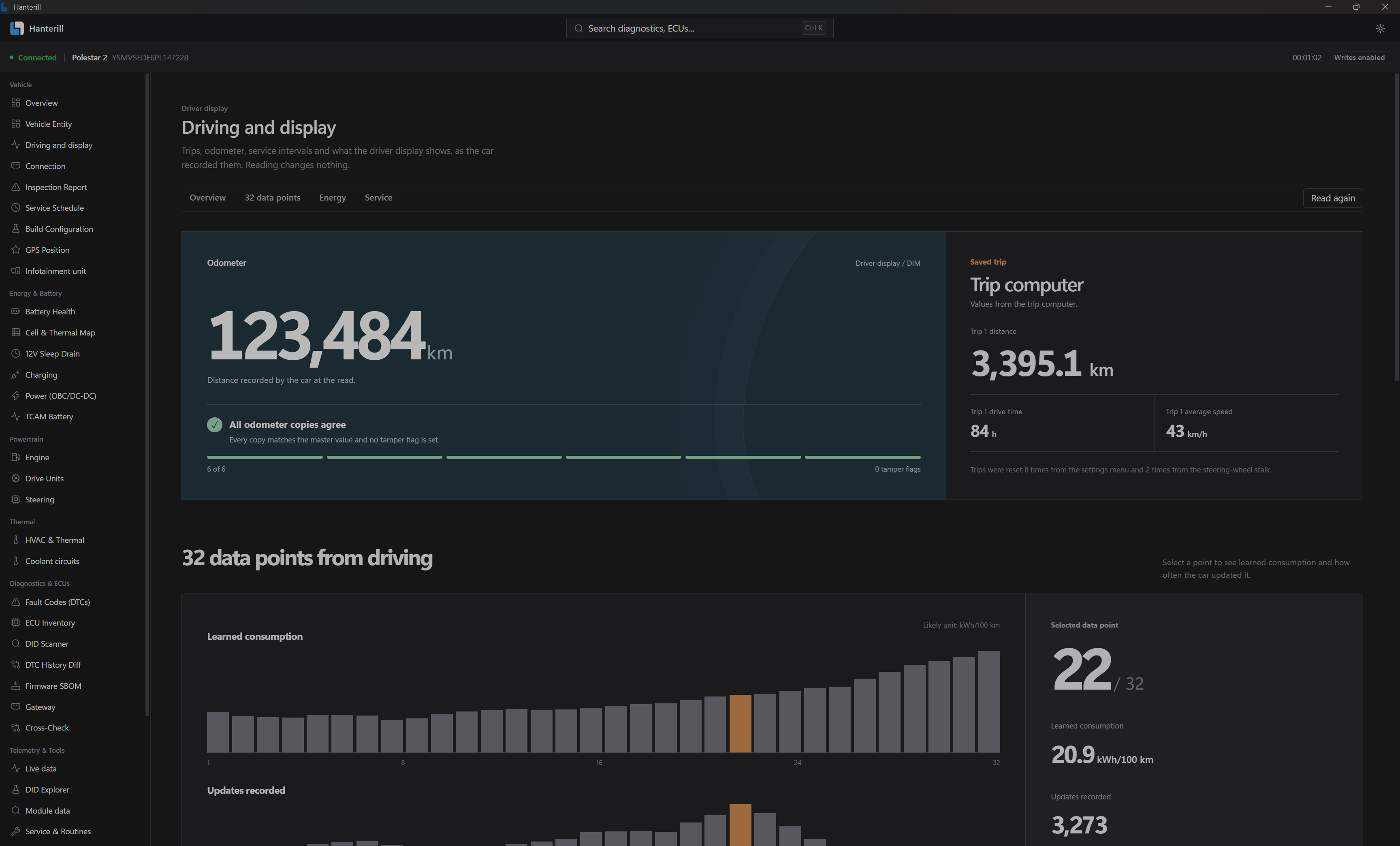The height and width of the screenshot is (846, 1400).
Task: Select the orange bar in Learned consumption chart
Action: [740, 723]
